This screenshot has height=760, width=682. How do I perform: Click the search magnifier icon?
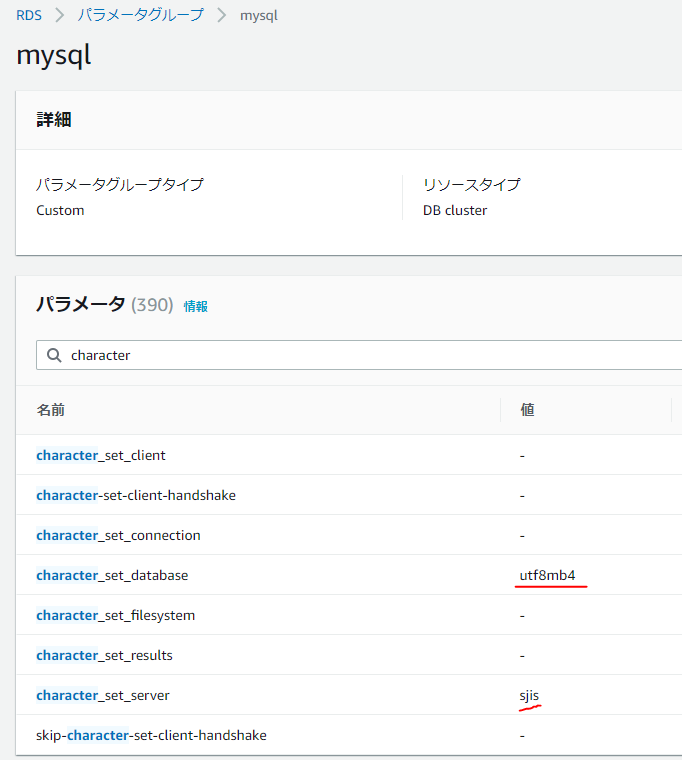point(54,355)
